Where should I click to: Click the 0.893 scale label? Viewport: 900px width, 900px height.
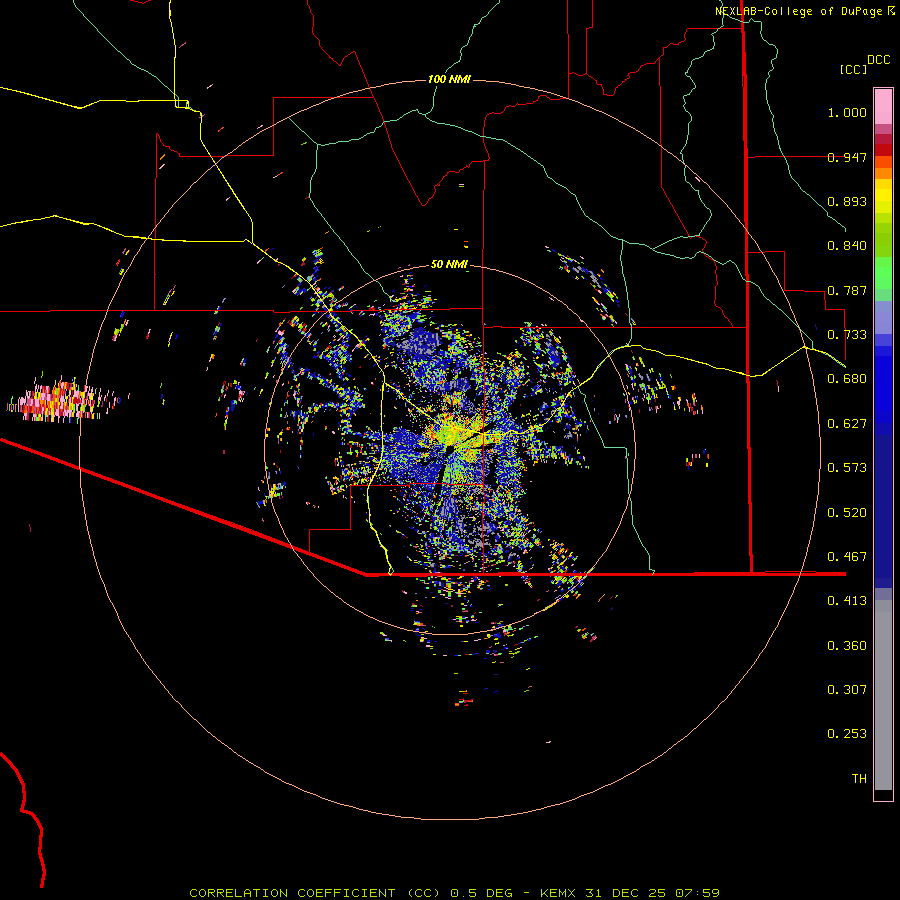[x=847, y=201]
